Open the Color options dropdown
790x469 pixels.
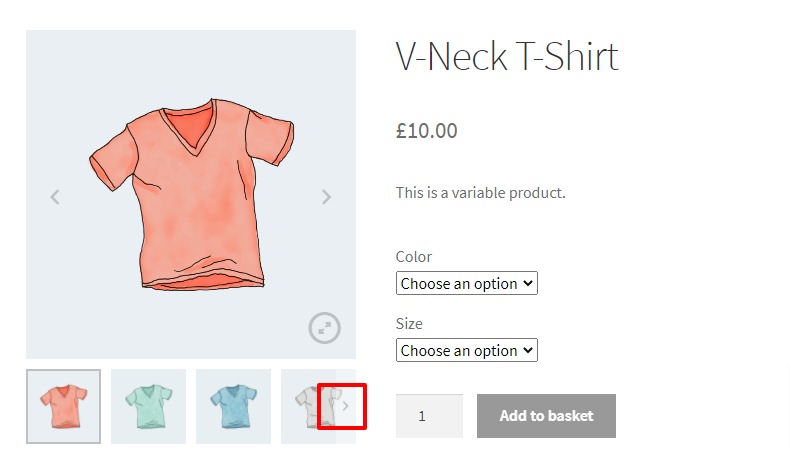click(x=466, y=284)
